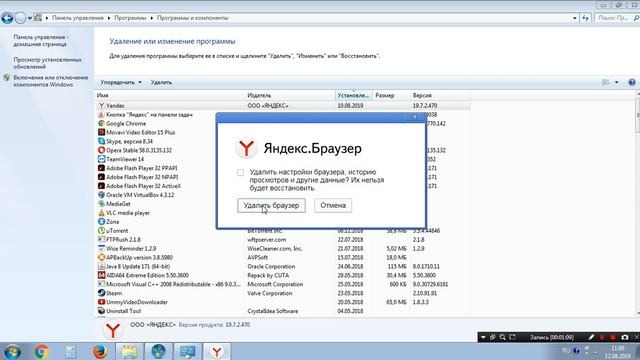Click the RU language indicator in tray
This screenshot has height=360, width=640.
(x=566, y=351)
